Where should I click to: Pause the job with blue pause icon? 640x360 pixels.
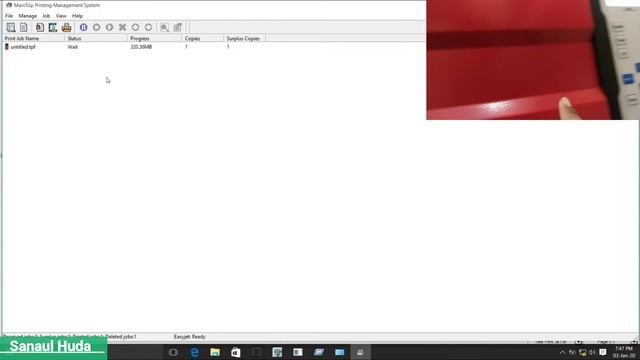84,27
